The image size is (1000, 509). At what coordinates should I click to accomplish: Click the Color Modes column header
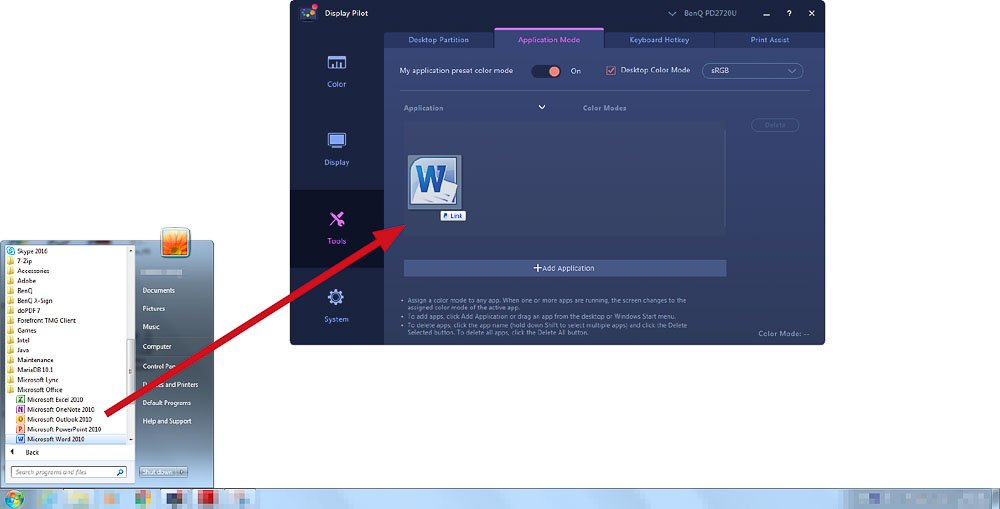click(604, 108)
